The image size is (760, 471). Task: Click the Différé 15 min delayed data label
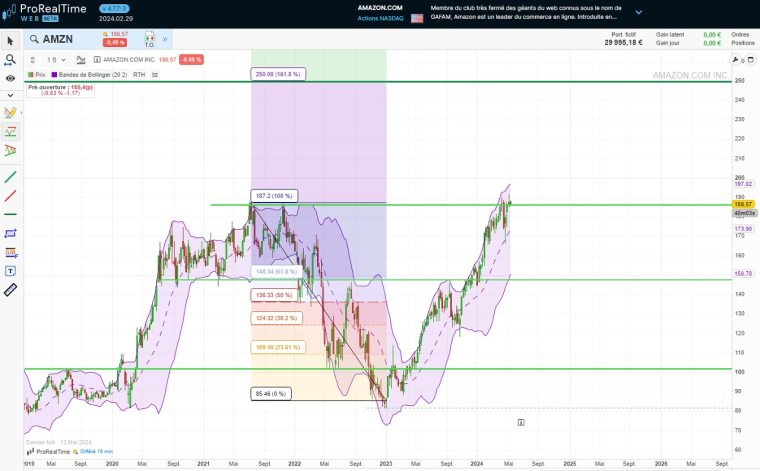point(96,452)
